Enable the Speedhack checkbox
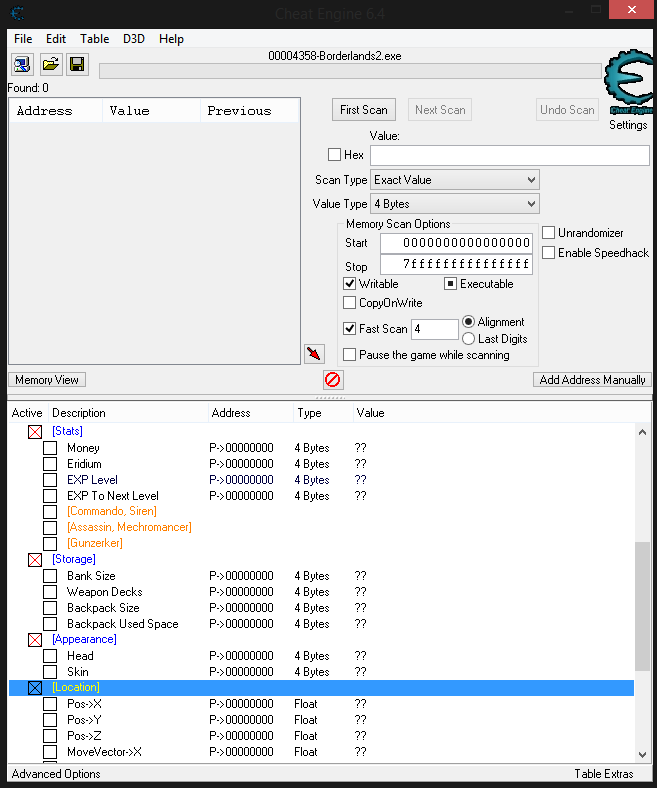The height and width of the screenshot is (788, 657). (549, 253)
